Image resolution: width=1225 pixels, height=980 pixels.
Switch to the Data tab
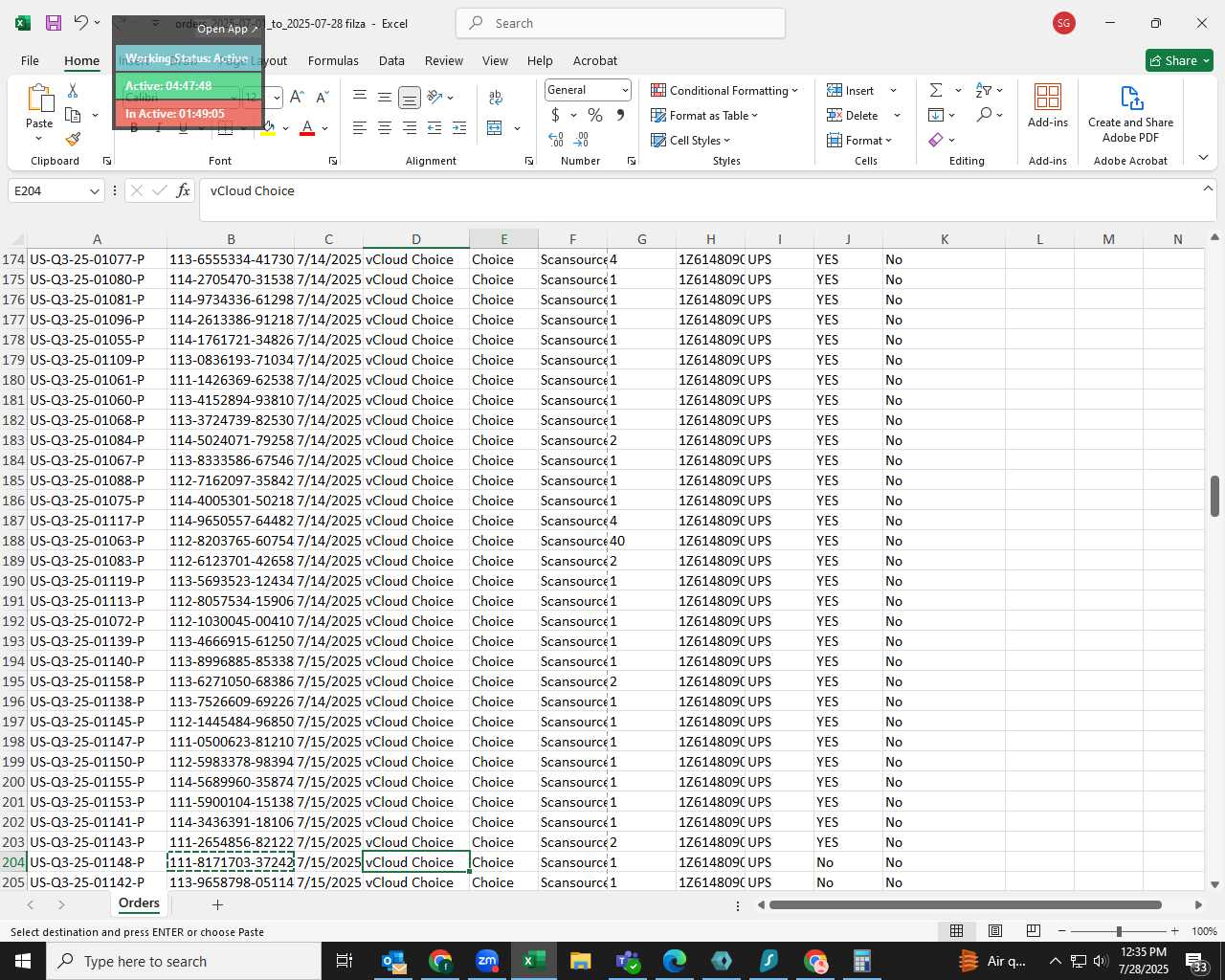[x=391, y=60]
